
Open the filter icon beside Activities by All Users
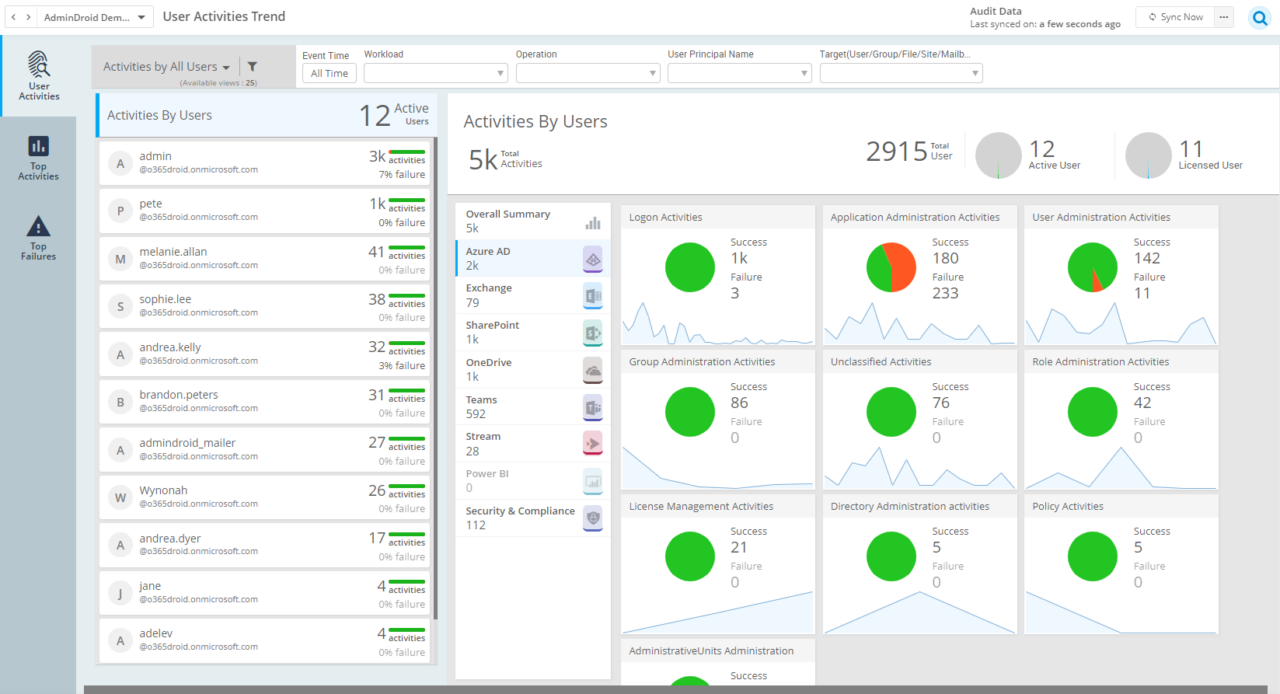coord(252,66)
